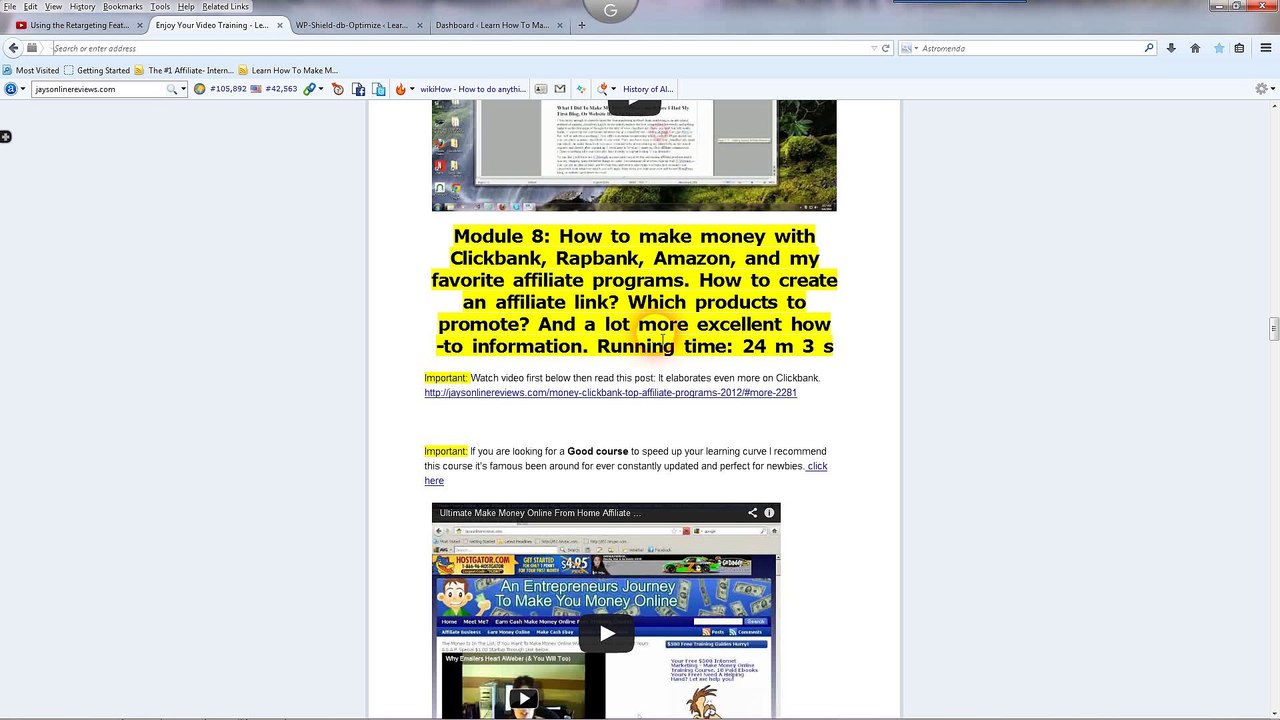The height and width of the screenshot is (720, 1280).
Task: Click the vertical page scrollbar thumb
Action: coord(1273,329)
